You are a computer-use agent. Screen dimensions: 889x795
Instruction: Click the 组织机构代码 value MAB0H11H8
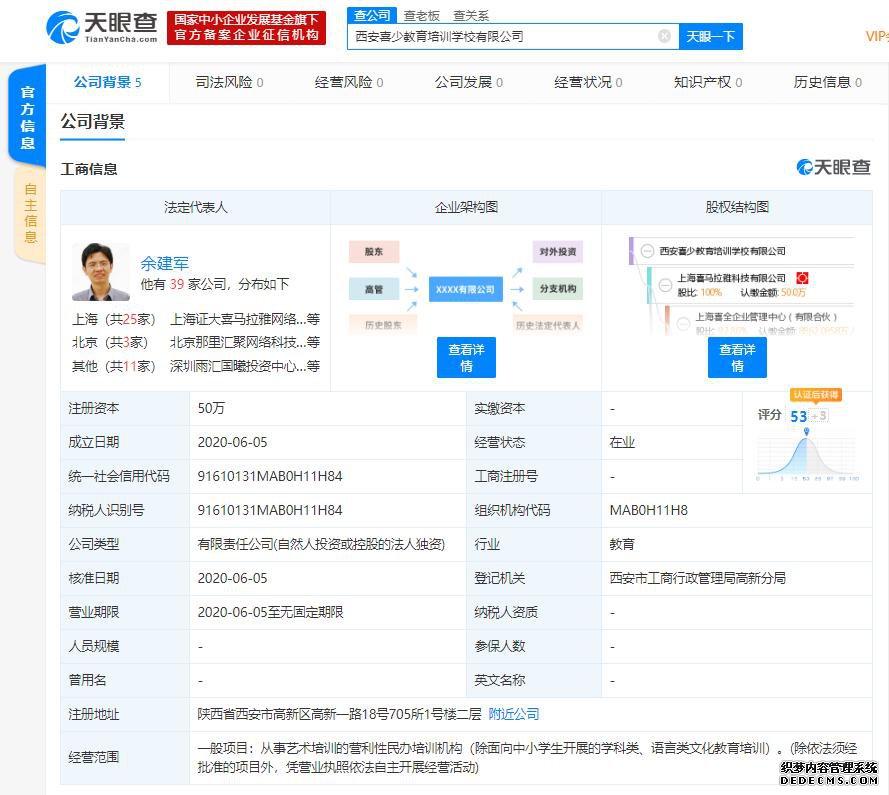click(649, 510)
